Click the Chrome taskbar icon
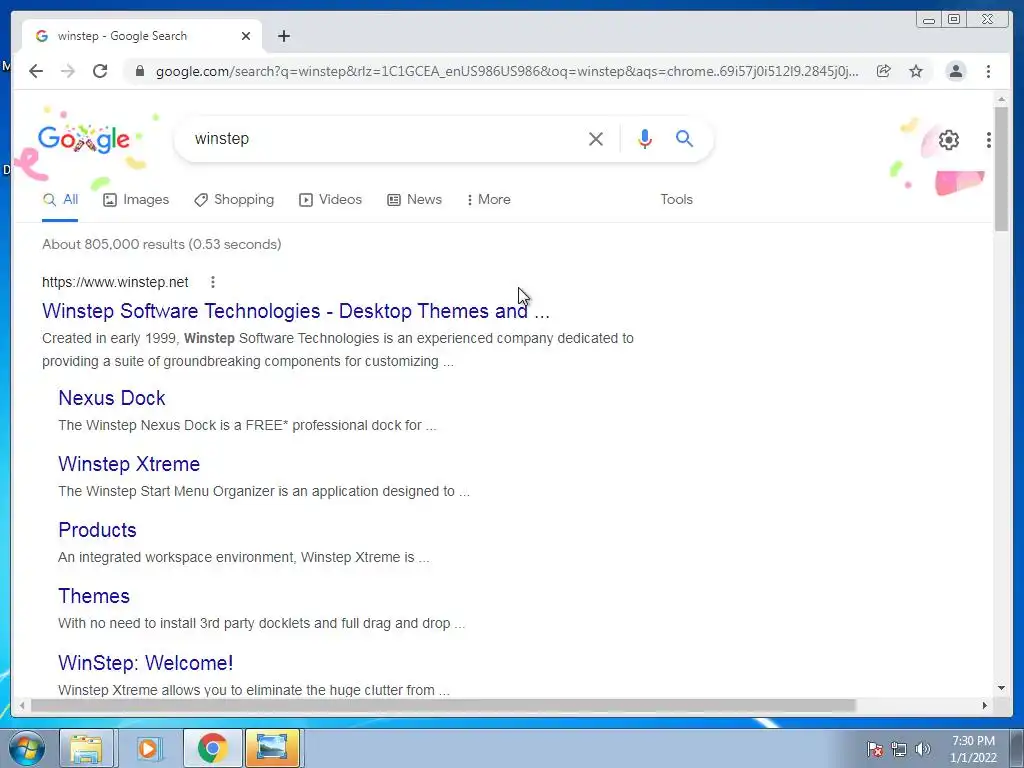 pyautogui.click(x=212, y=748)
